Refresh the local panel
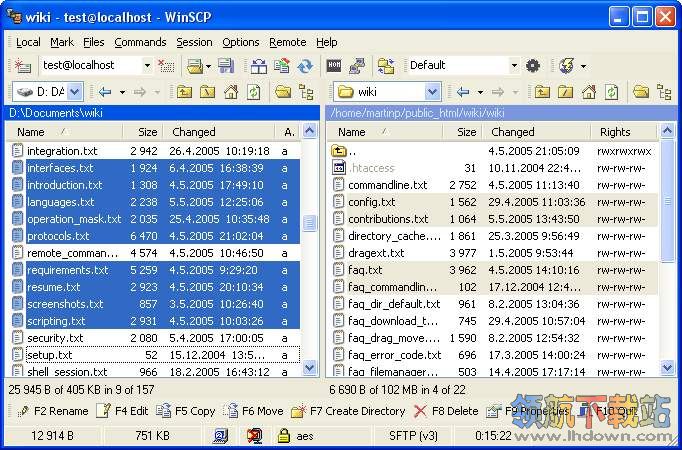This screenshot has height=450, width=682. pyautogui.click(x=254, y=92)
